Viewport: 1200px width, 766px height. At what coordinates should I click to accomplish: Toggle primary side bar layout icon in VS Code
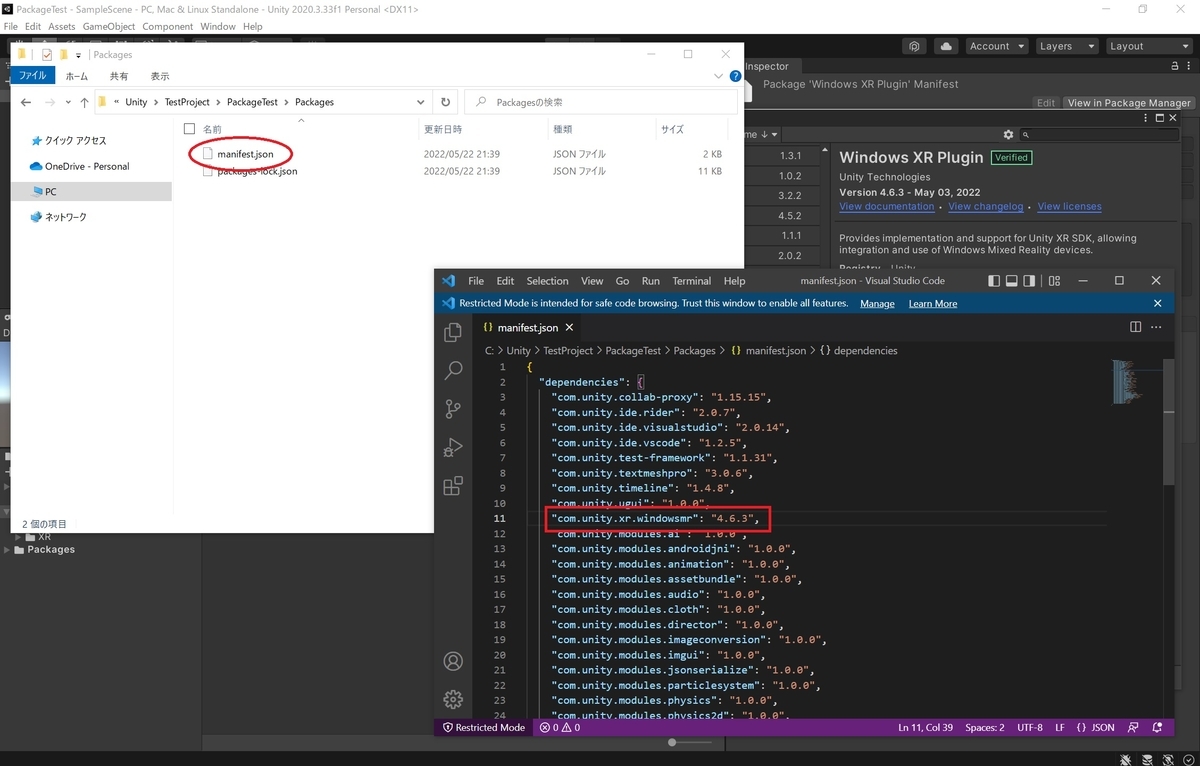pos(994,281)
